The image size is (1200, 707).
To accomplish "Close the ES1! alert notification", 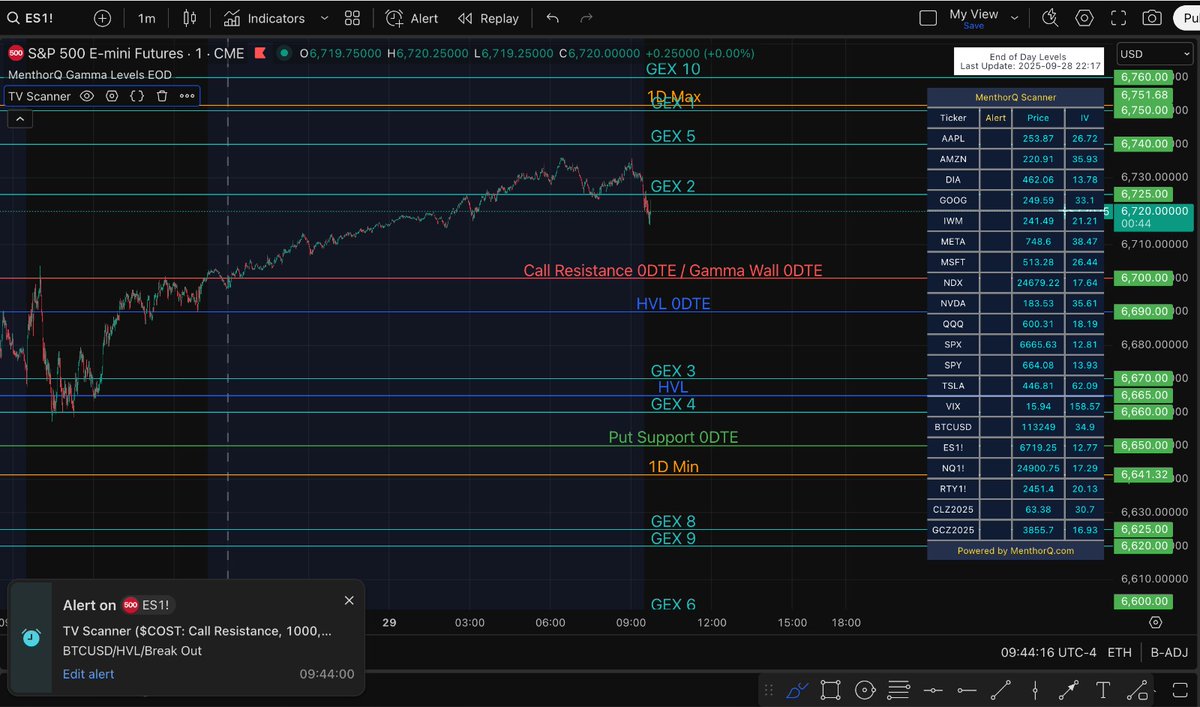I will click(x=349, y=601).
